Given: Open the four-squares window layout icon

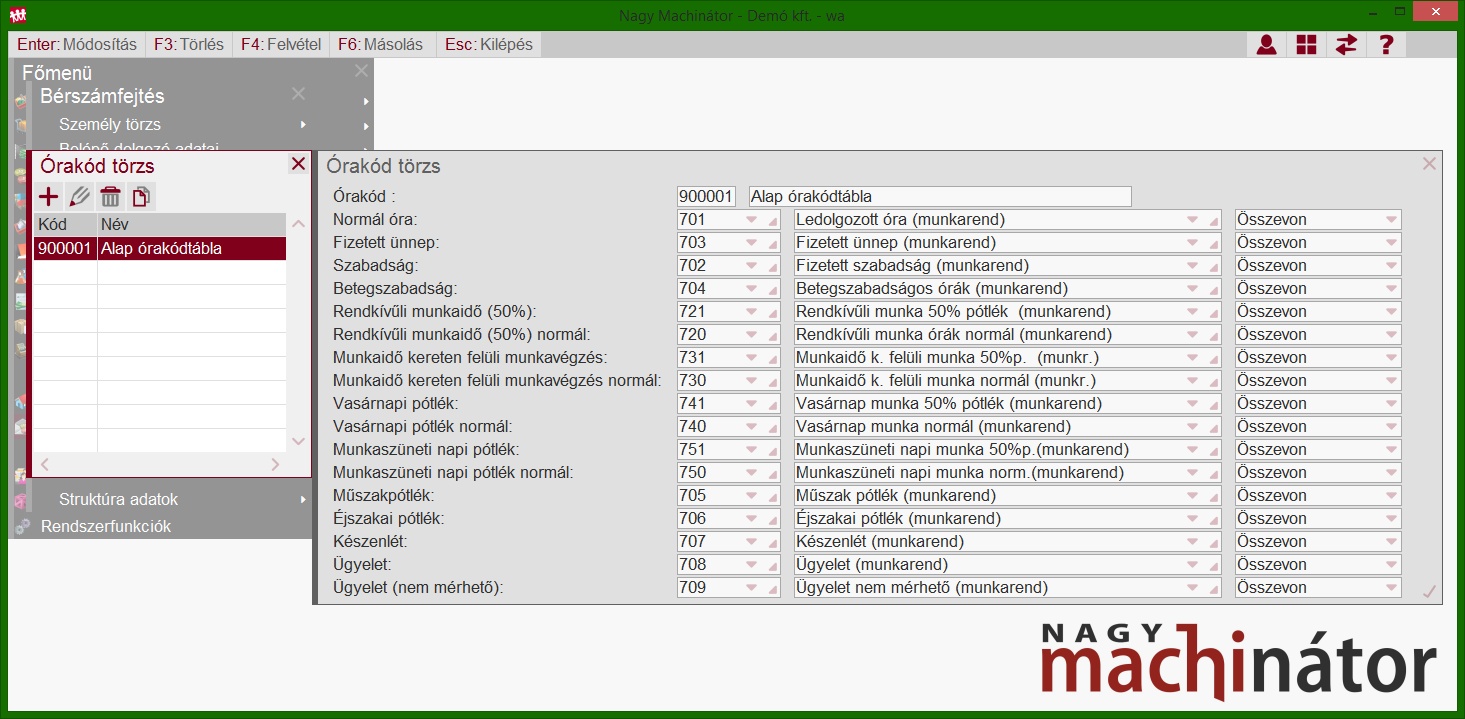Looking at the screenshot, I should (x=1307, y=45).
